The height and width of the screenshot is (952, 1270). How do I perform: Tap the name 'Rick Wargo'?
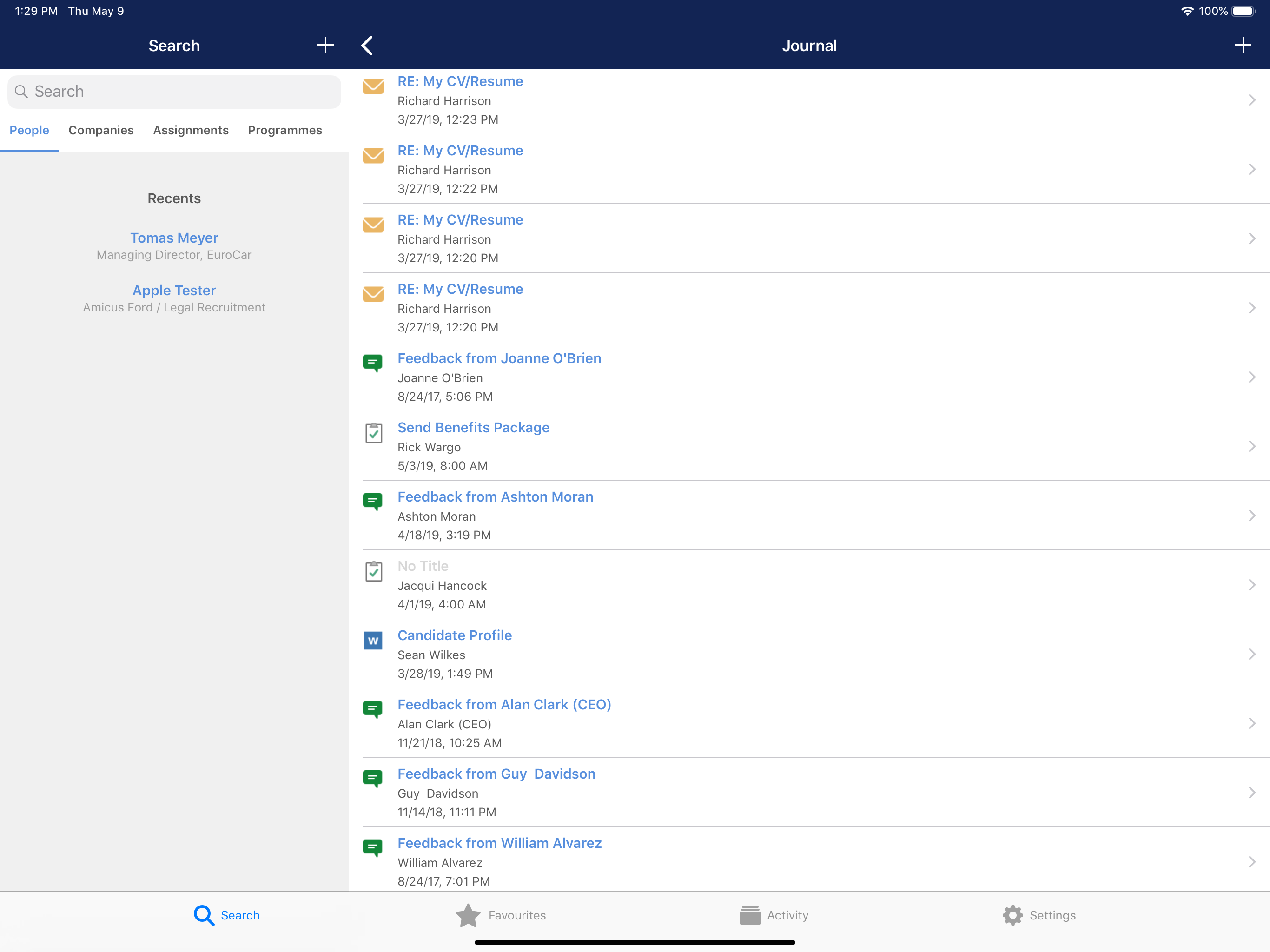pyautogui.click(x=429, y=447)
